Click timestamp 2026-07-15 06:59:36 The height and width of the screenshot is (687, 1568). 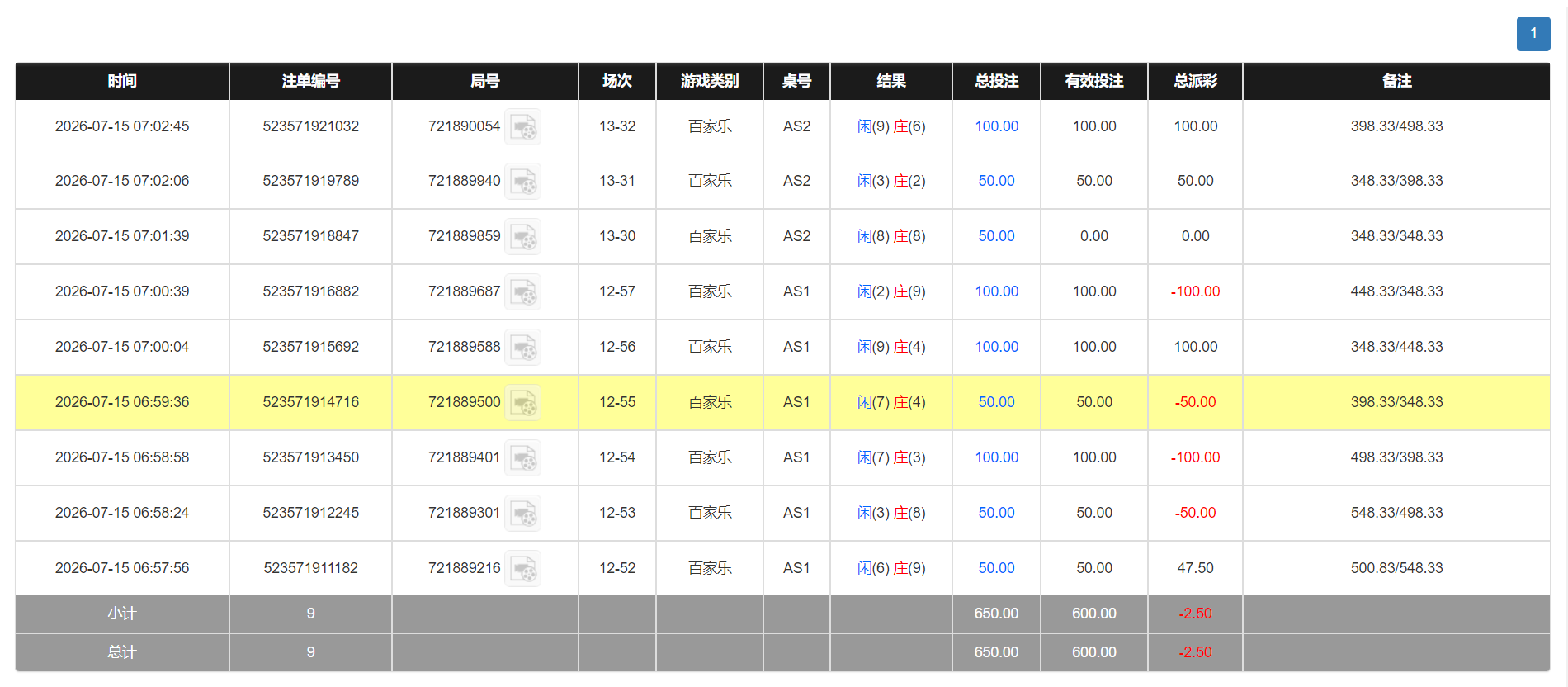pyautogui.click(x=122, y=402)
